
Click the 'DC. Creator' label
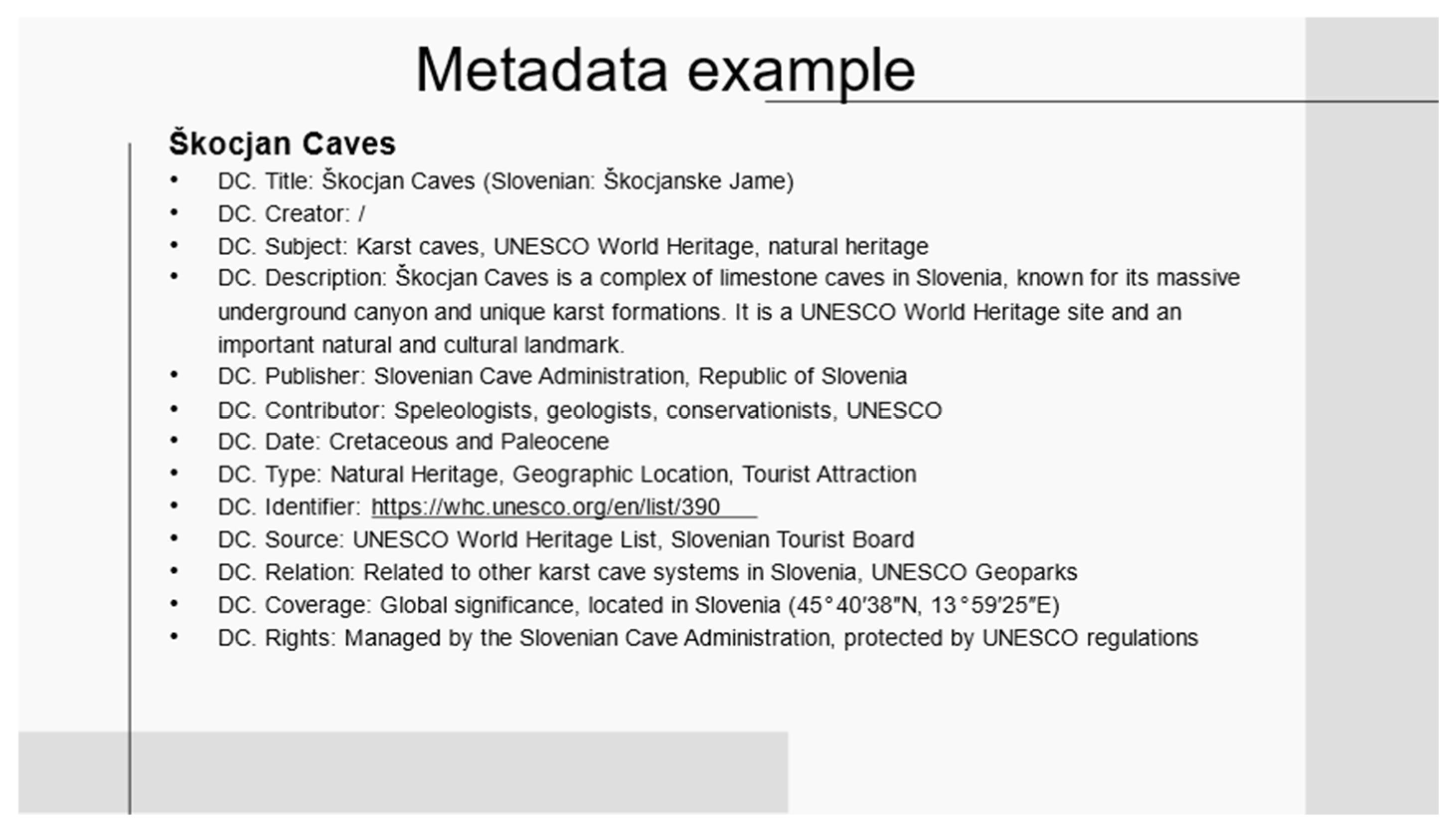coord(283,214)
